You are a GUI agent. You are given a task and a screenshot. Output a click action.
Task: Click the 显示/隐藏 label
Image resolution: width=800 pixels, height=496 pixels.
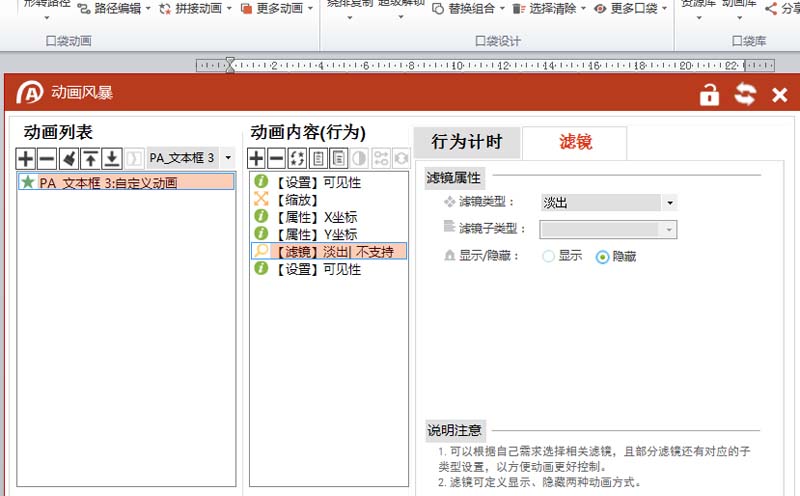pos(488,256)
